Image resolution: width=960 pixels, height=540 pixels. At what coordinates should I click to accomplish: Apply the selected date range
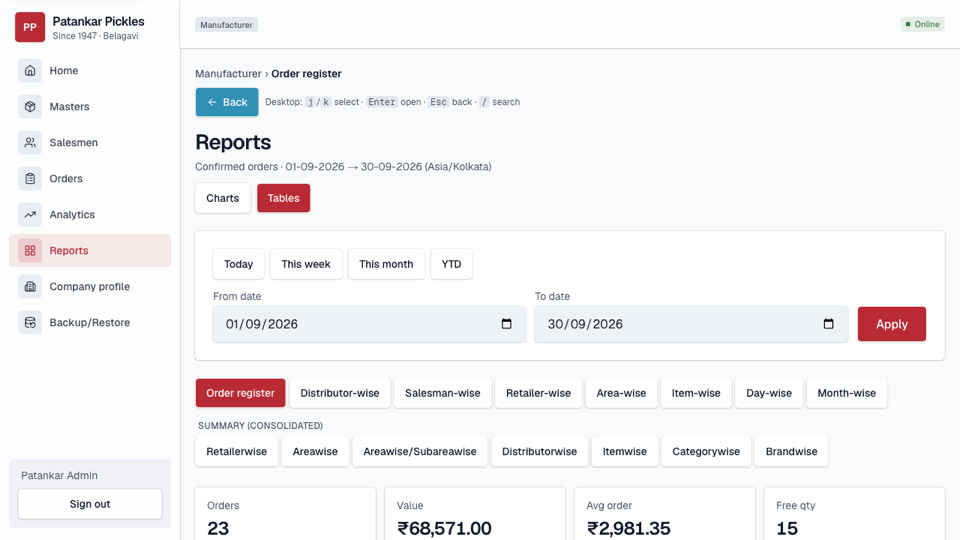pyautogui.click(x=891, y=324)
